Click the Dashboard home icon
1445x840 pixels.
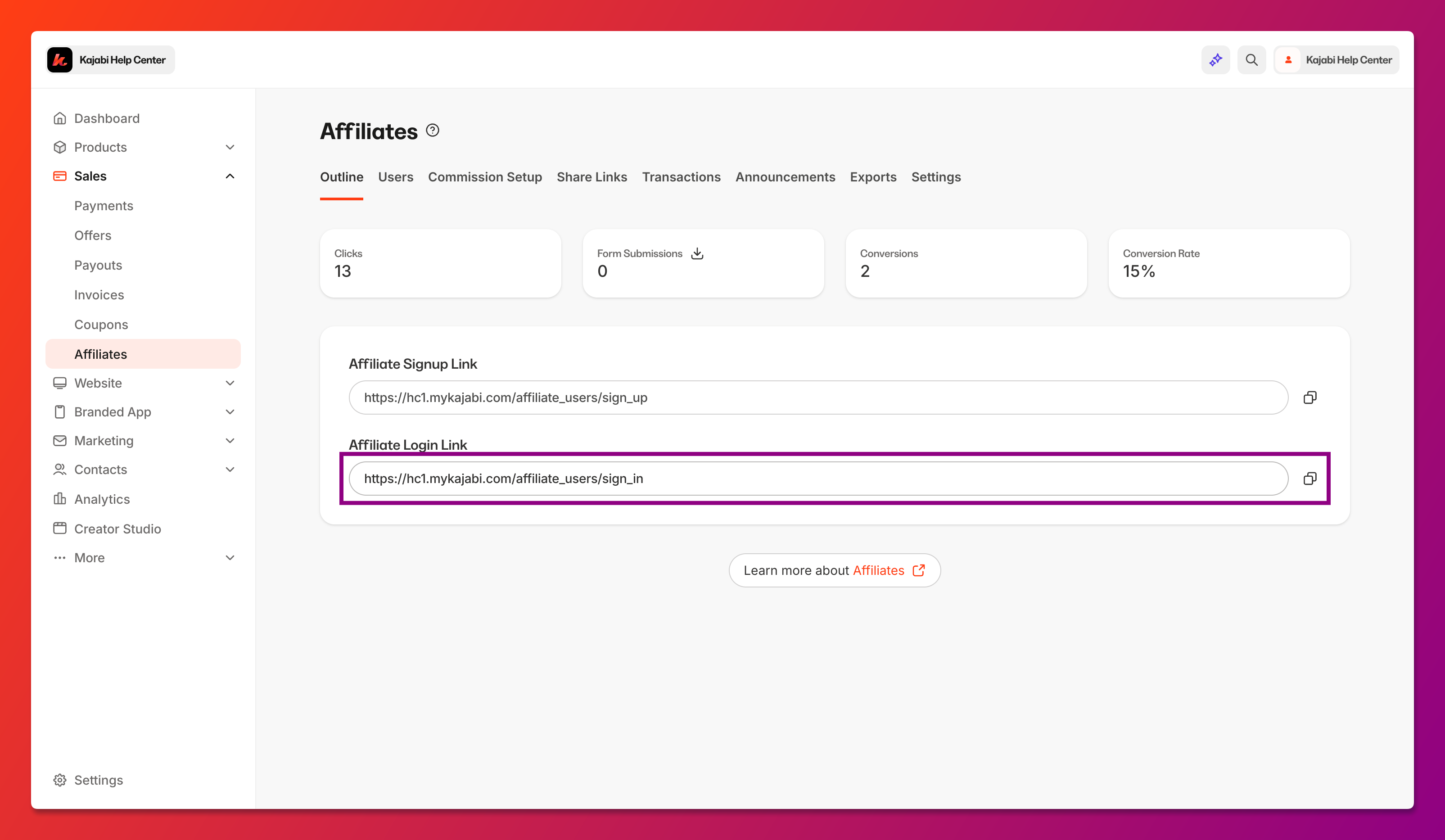pos(59,118)
